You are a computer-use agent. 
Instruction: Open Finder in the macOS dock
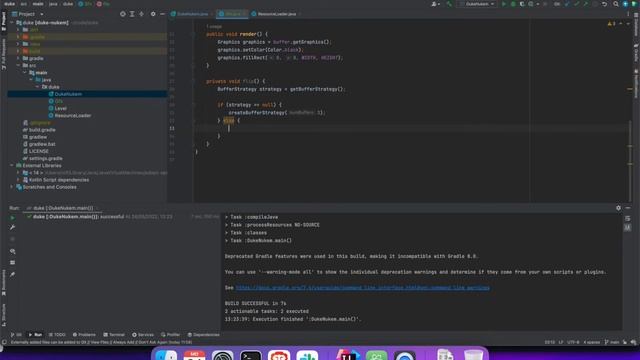tap(166, 356)
